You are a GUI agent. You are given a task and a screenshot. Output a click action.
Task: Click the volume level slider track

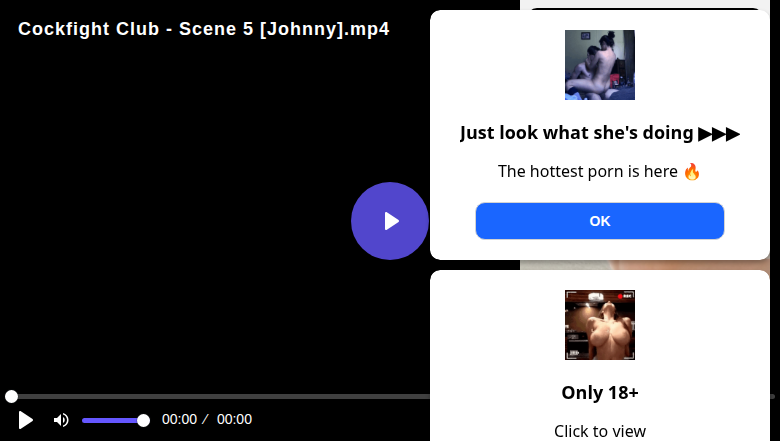coord(110,420)
